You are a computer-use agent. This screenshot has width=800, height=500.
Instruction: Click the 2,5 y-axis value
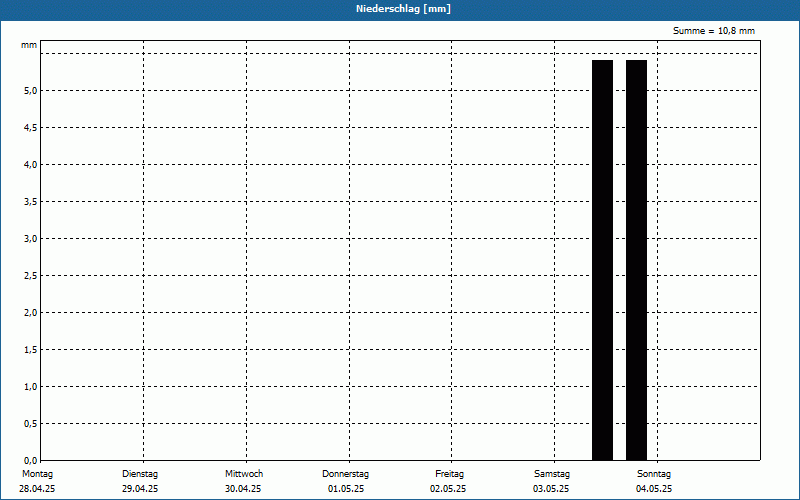coord(31,276)
